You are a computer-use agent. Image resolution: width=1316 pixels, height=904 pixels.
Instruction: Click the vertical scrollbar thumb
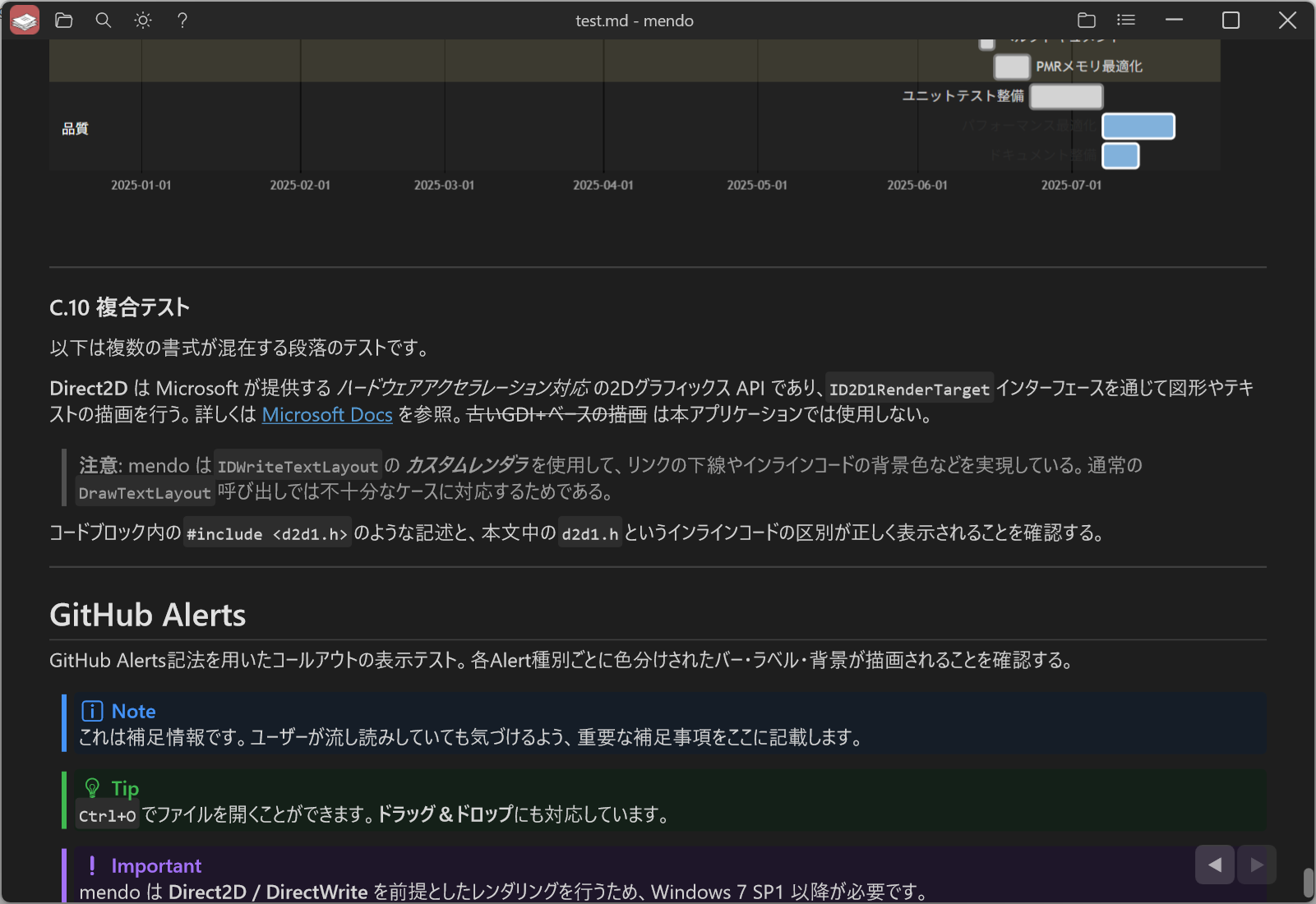pyautogui.click(x=1308, y=883)
